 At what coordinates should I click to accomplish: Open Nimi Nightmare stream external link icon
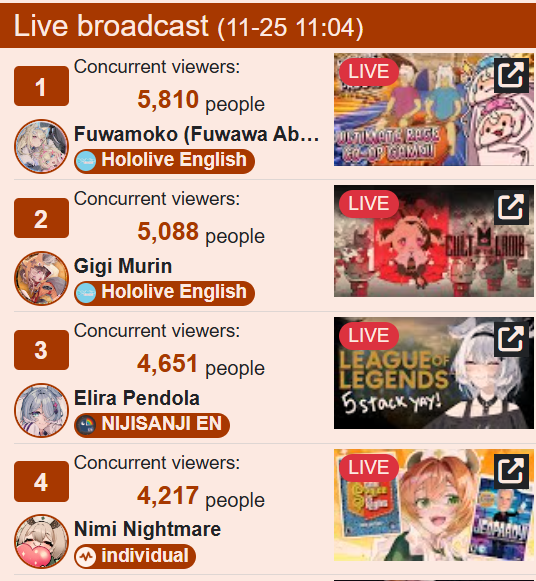tap(511, 471)
